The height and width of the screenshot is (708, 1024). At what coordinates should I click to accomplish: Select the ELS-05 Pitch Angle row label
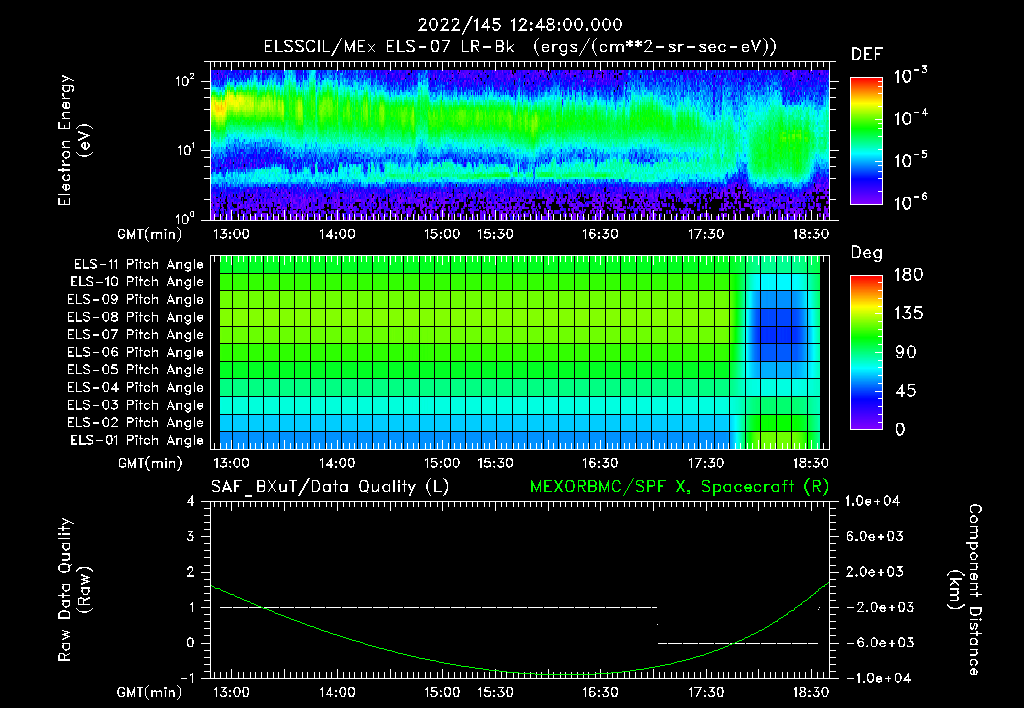click(135, 370)
